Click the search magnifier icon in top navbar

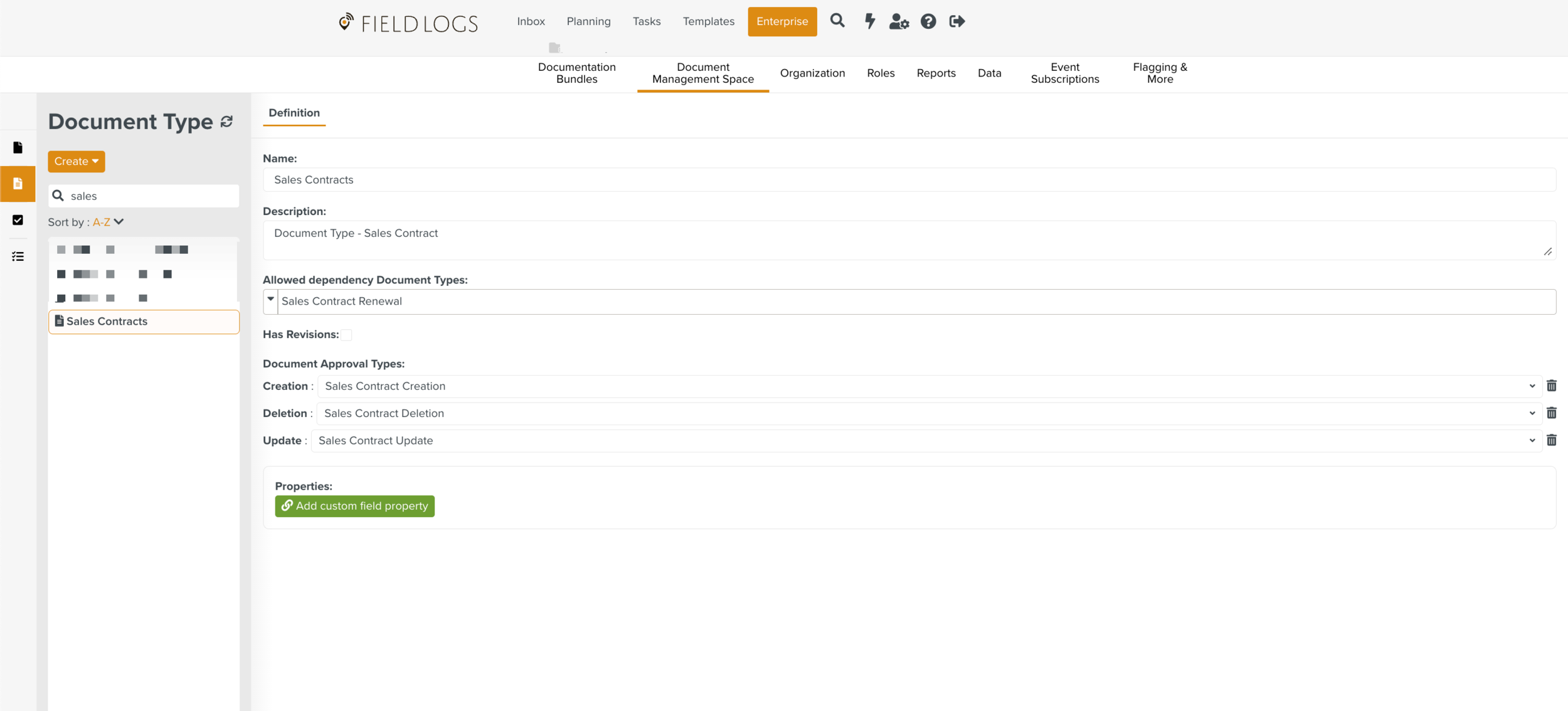[837, 21]
